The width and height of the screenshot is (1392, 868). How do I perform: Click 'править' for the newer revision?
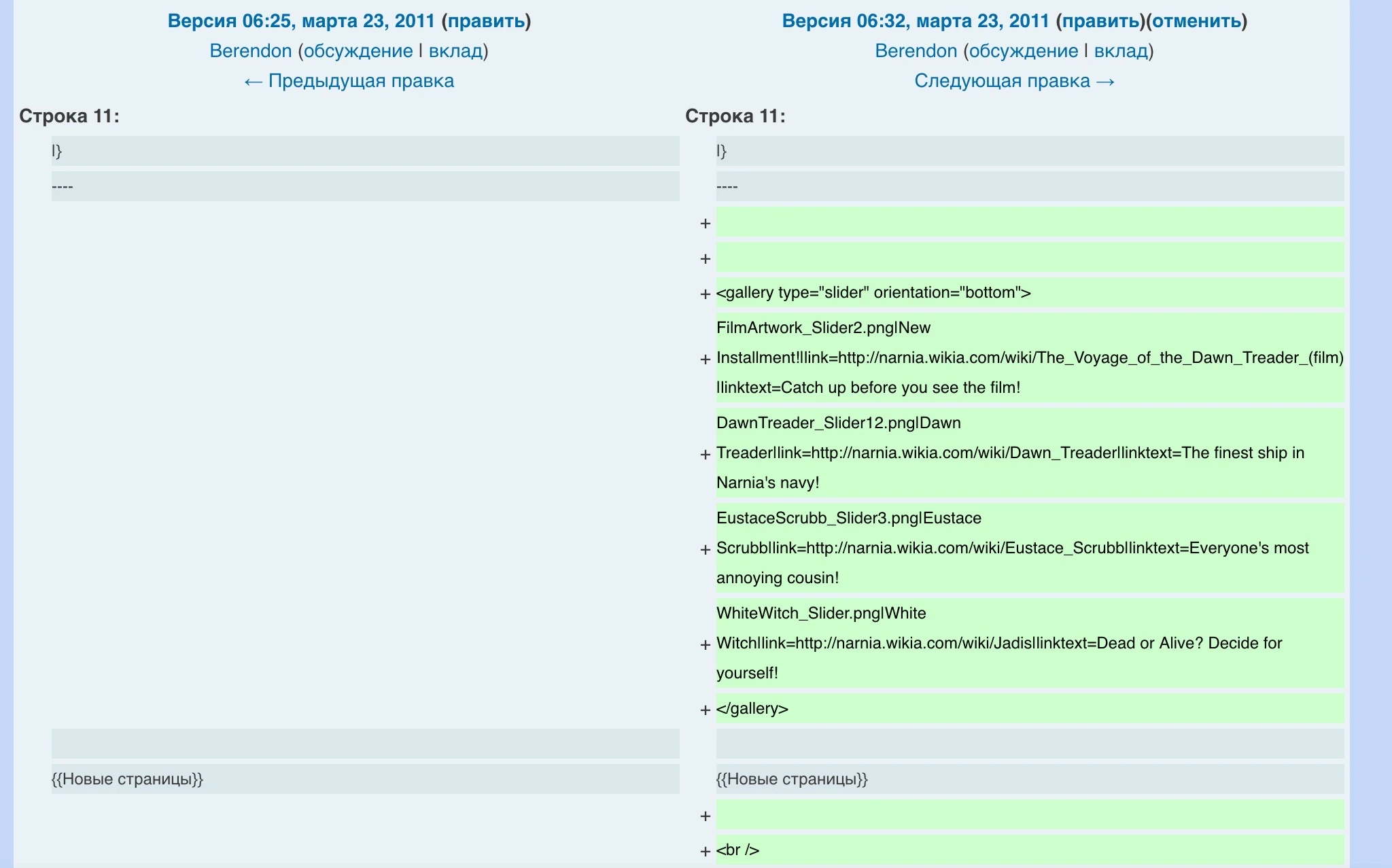[x=1100, y=21]
